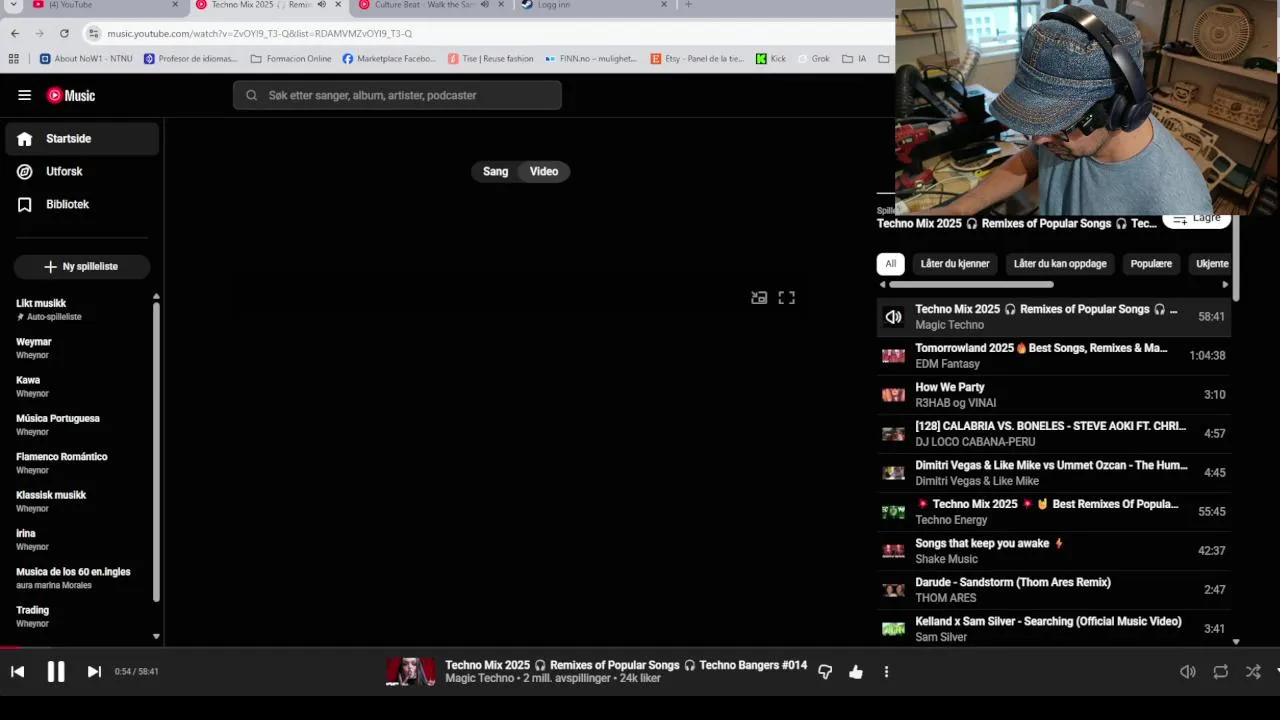
Task: Select Låter du kan oppdage filter chip
Action: pos(1060,264)
